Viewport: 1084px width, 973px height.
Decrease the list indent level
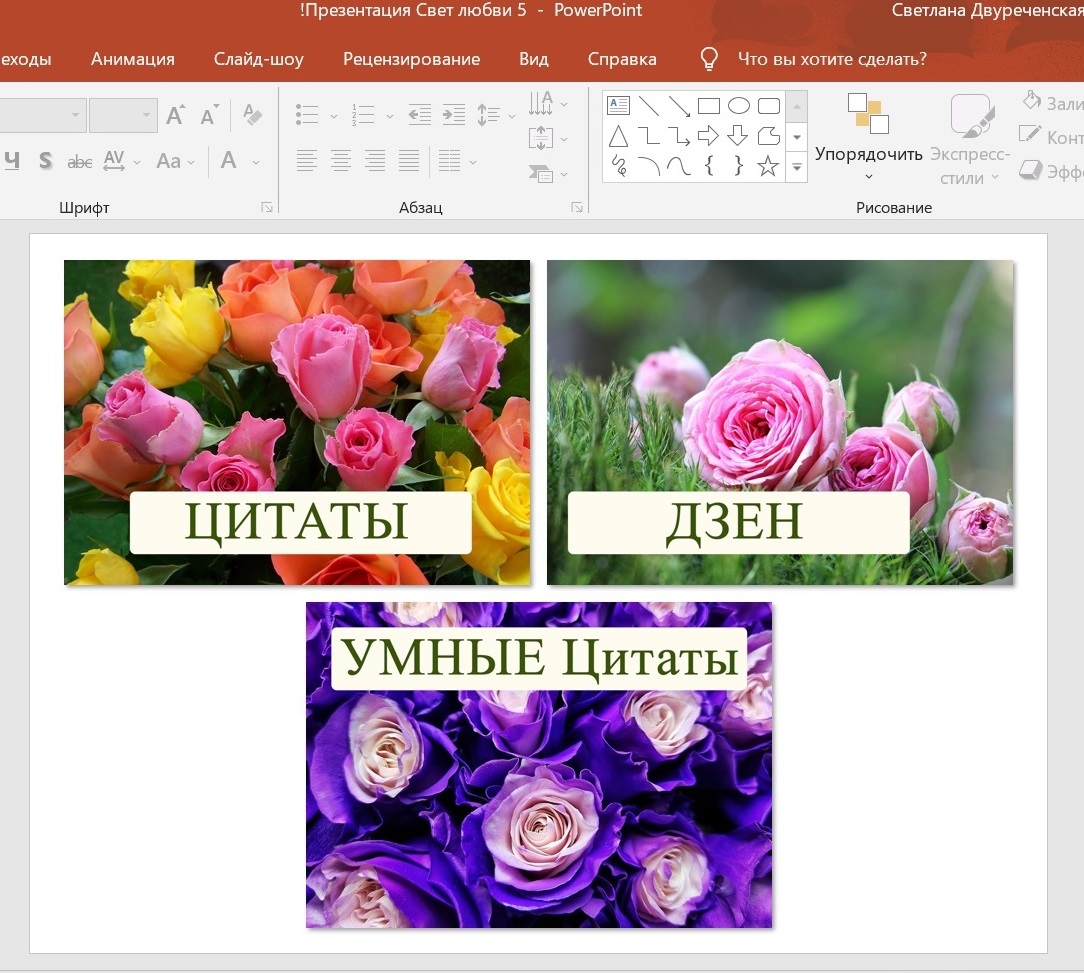[x=420, y=115]
